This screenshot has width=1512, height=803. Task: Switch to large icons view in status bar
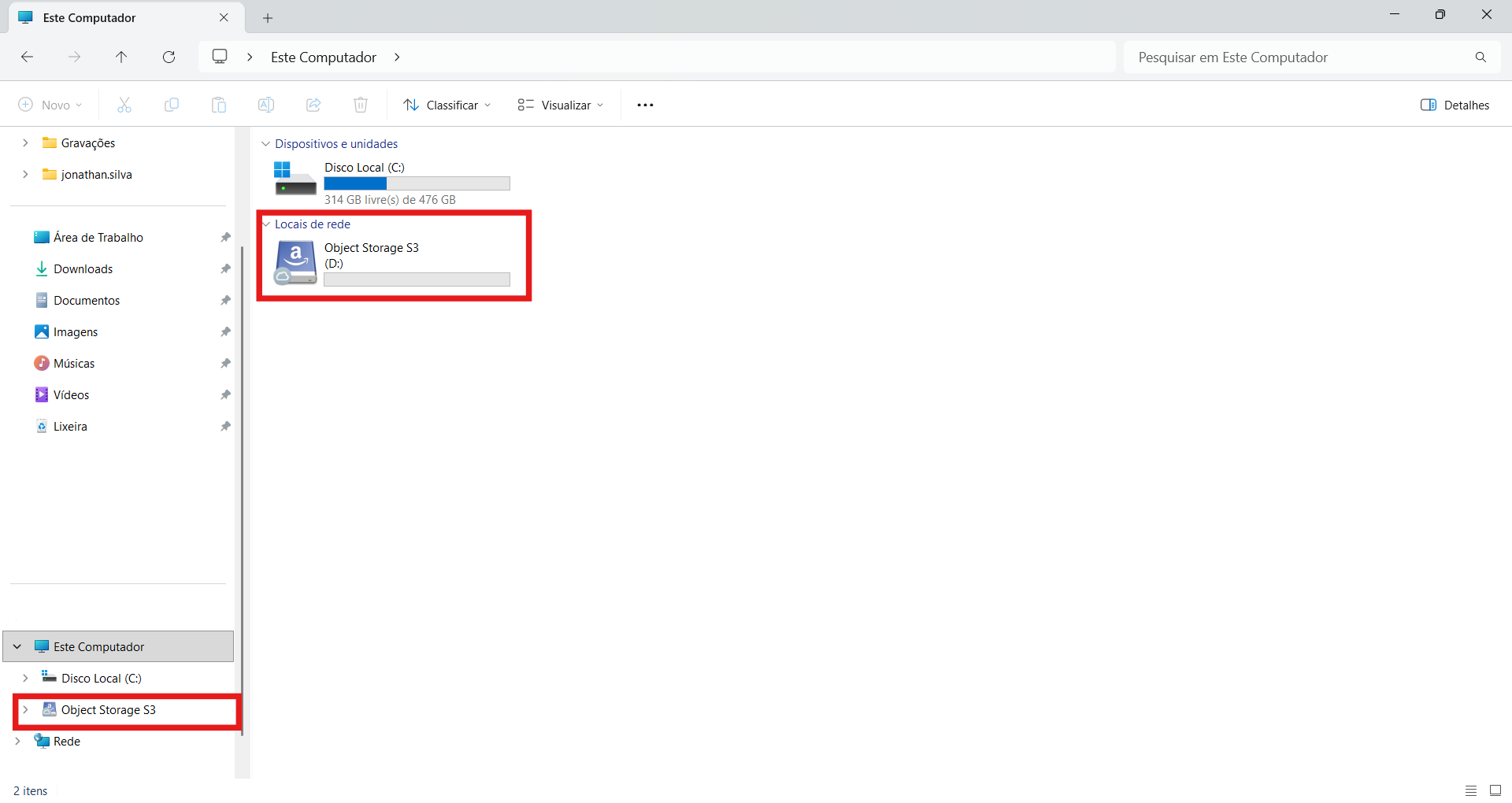[1495, 790]
